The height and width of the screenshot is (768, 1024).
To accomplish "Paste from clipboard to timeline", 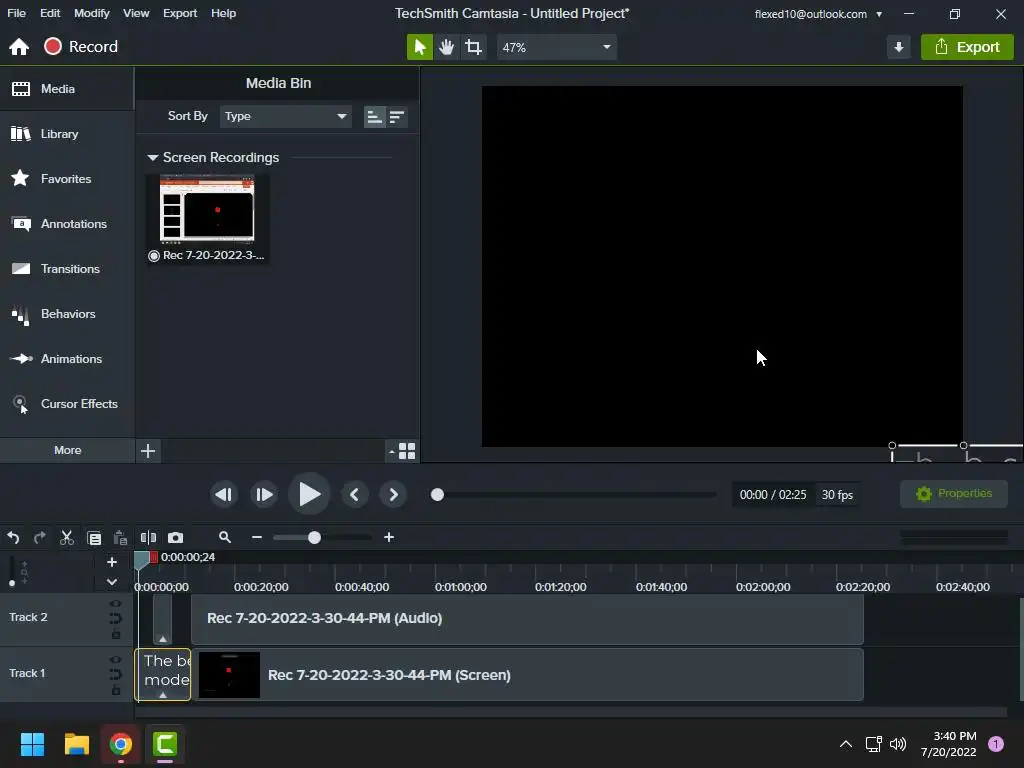I will (x=120, y=538).
